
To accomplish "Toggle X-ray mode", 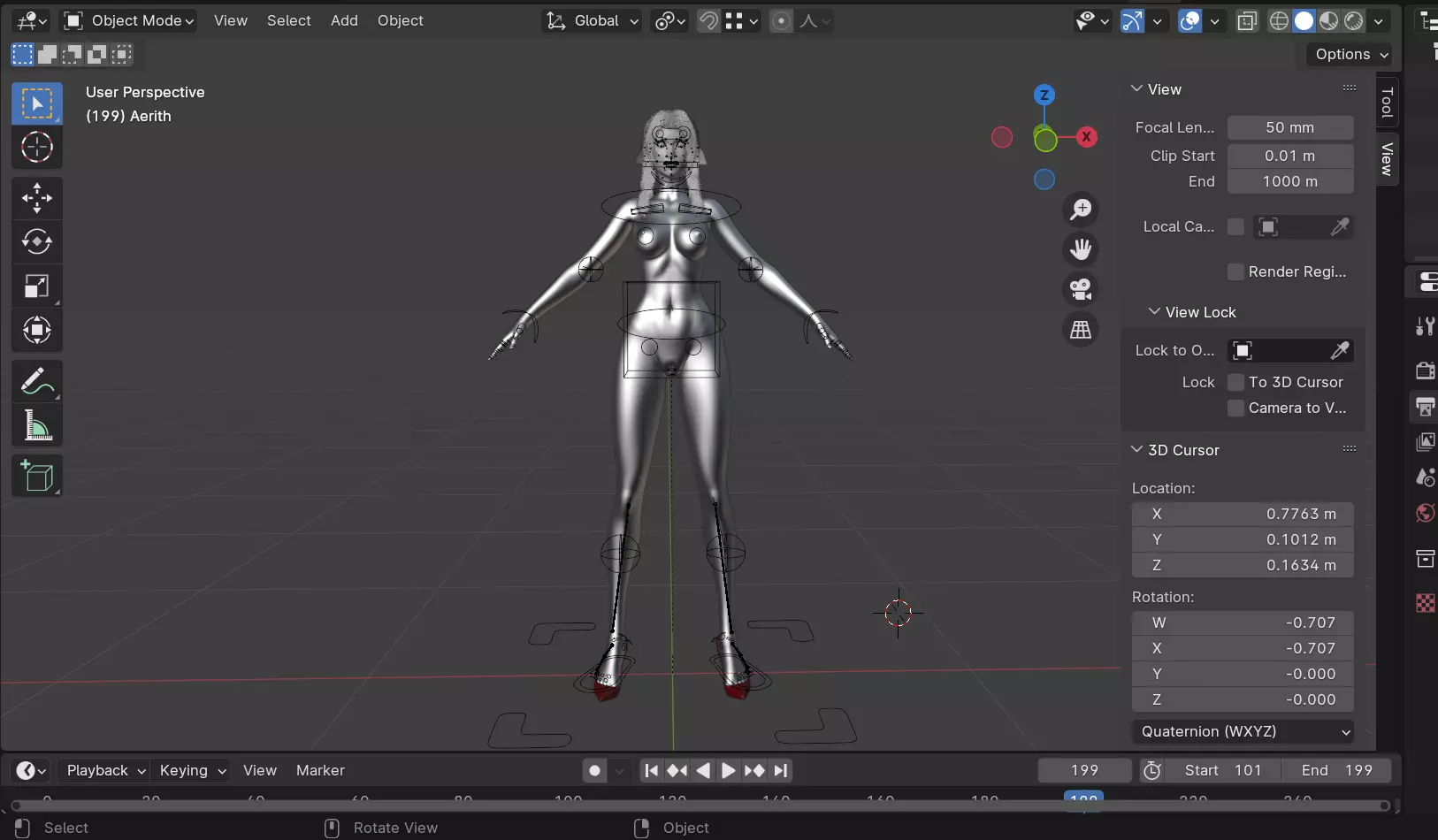I will point(1247,20).
